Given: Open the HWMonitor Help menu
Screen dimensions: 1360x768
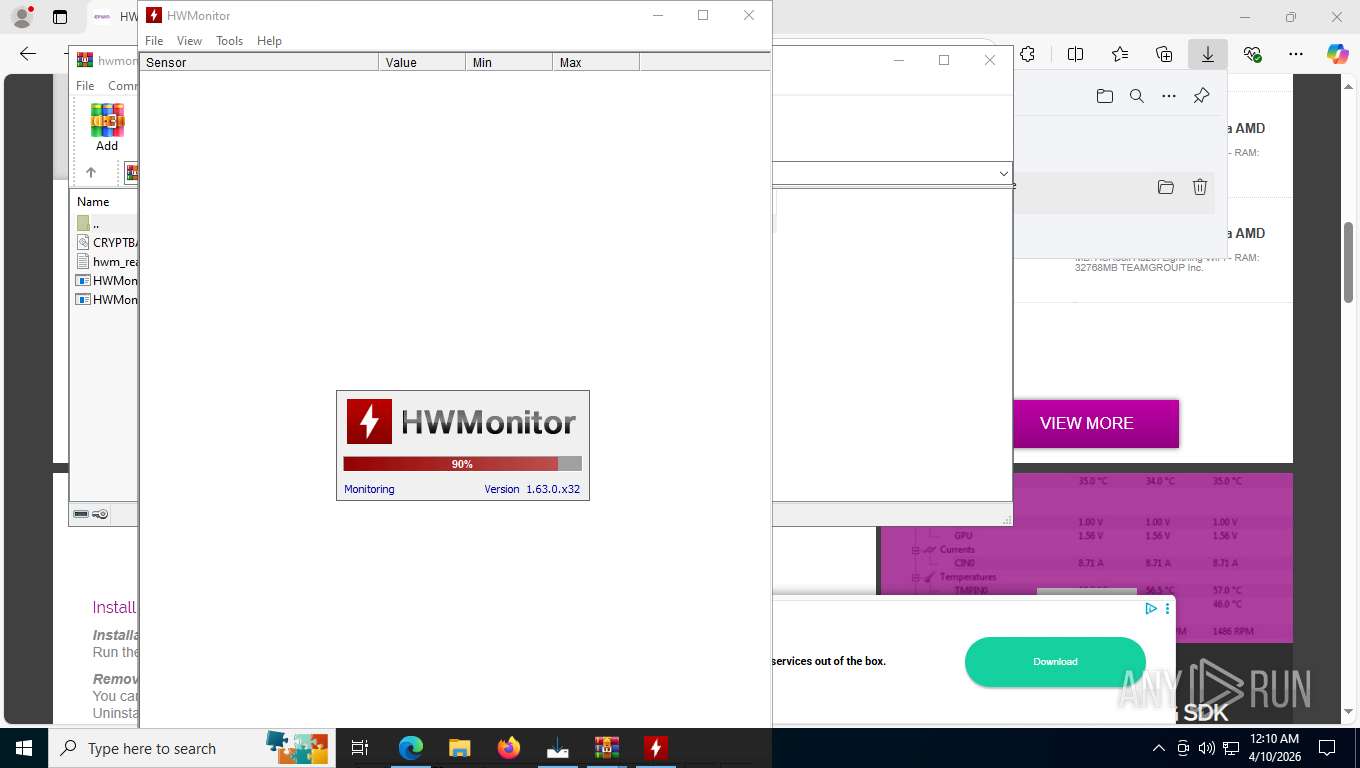Looking at the screenshot, I should tap(269, 41).
